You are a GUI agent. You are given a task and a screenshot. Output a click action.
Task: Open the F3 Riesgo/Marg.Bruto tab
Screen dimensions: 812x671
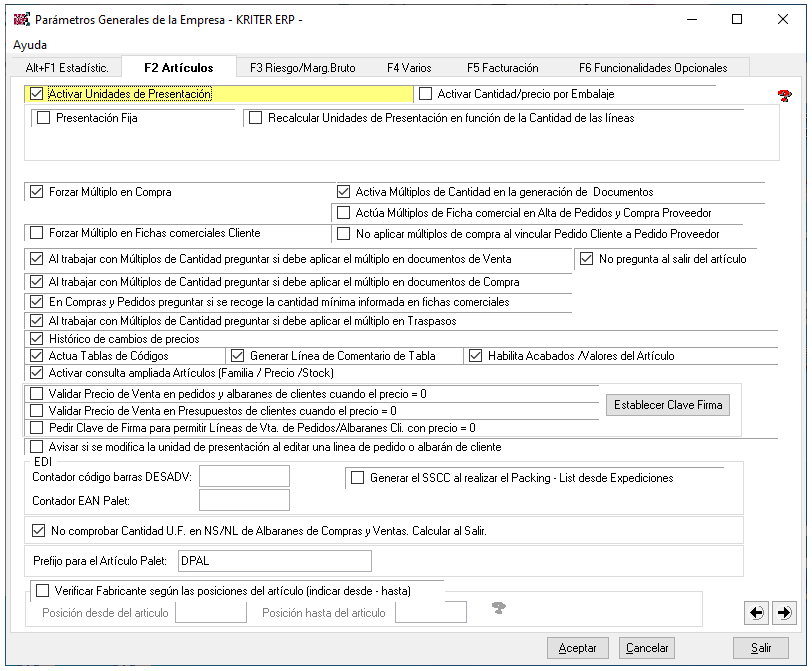point(302,68)
